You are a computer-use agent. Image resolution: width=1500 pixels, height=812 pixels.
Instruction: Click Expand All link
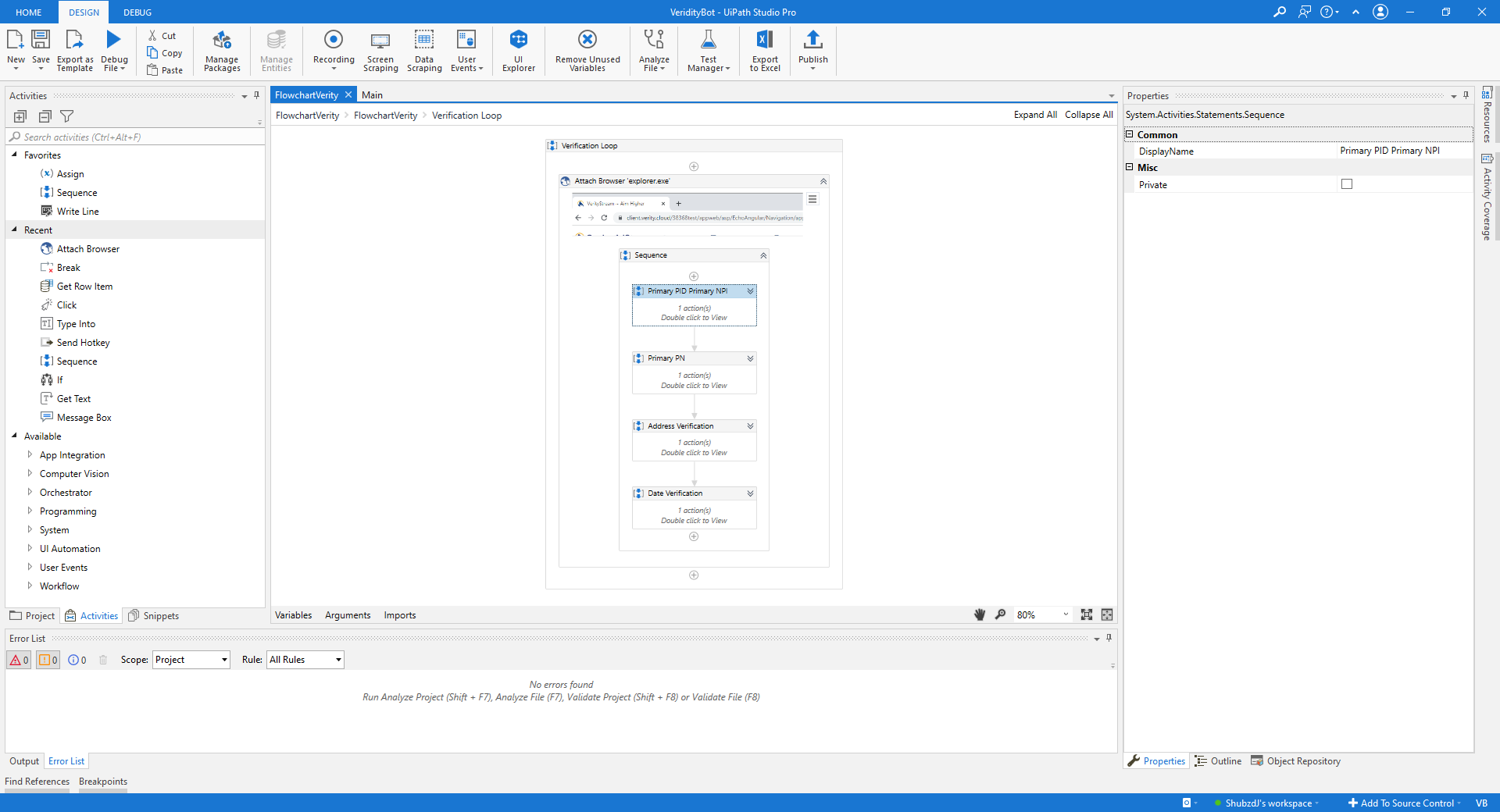(1035, 115)
